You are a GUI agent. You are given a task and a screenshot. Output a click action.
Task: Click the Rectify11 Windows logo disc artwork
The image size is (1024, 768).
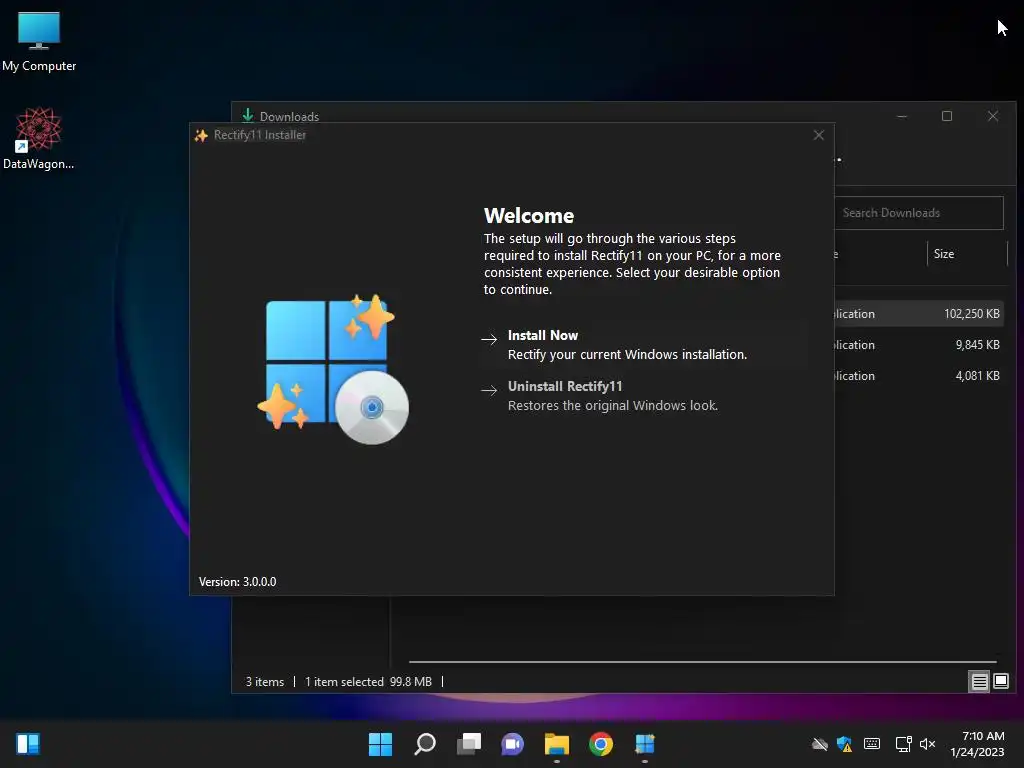[x=333, y=370]
